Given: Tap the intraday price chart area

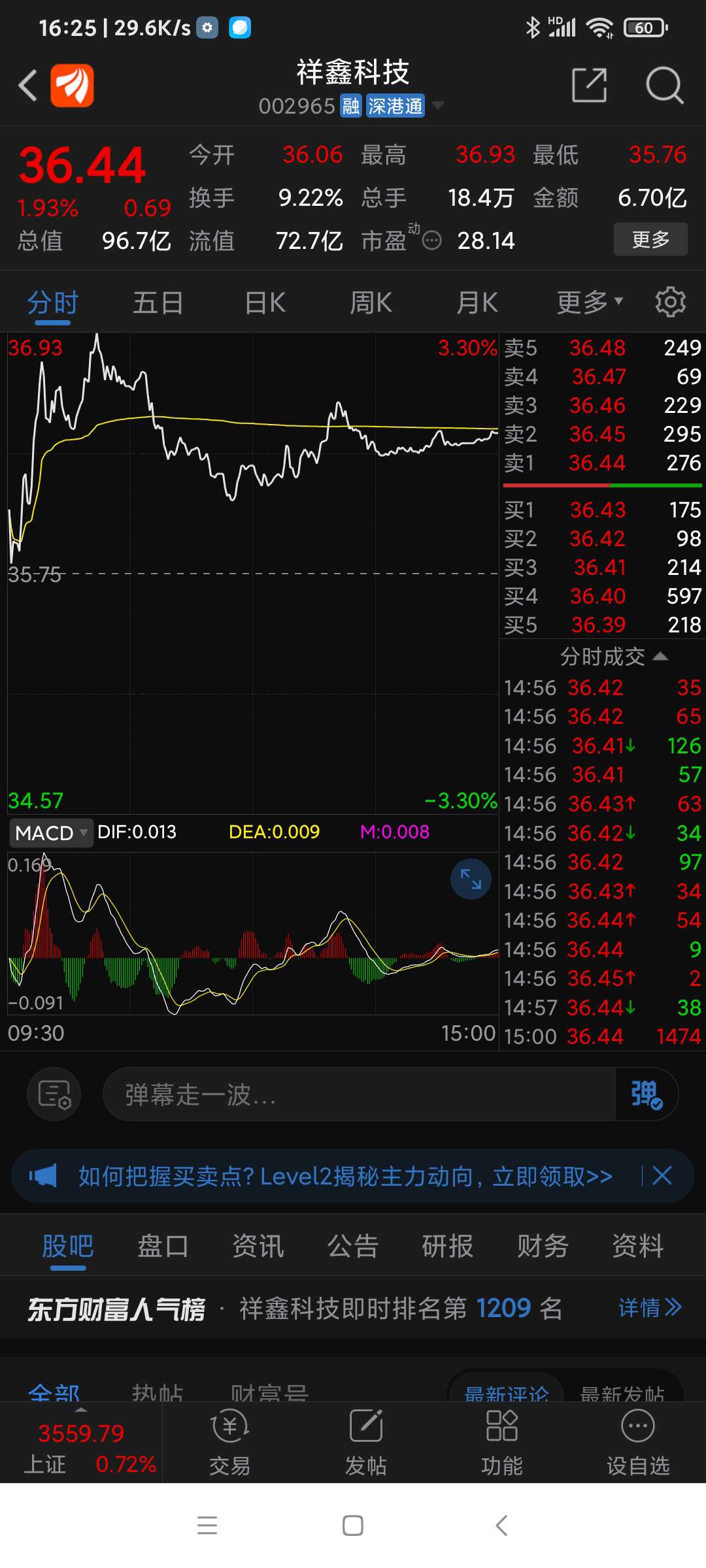Looking at the screenshot, I should pos(253,574).
